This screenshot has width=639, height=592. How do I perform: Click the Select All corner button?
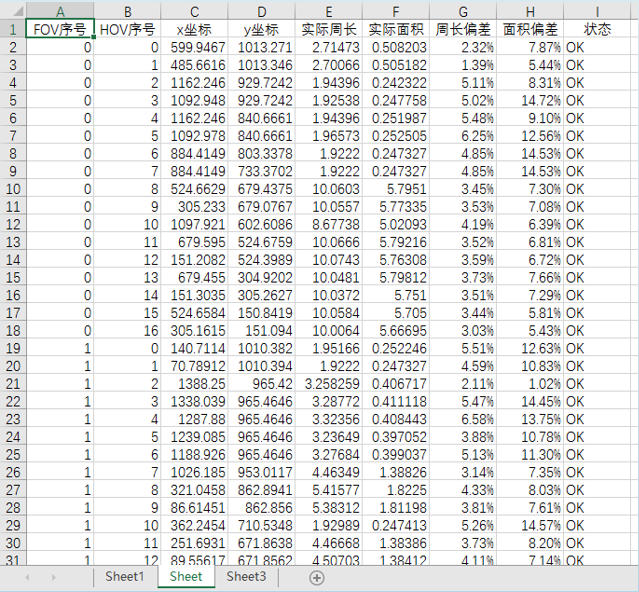pyautogui.click(x=13, y=11)
